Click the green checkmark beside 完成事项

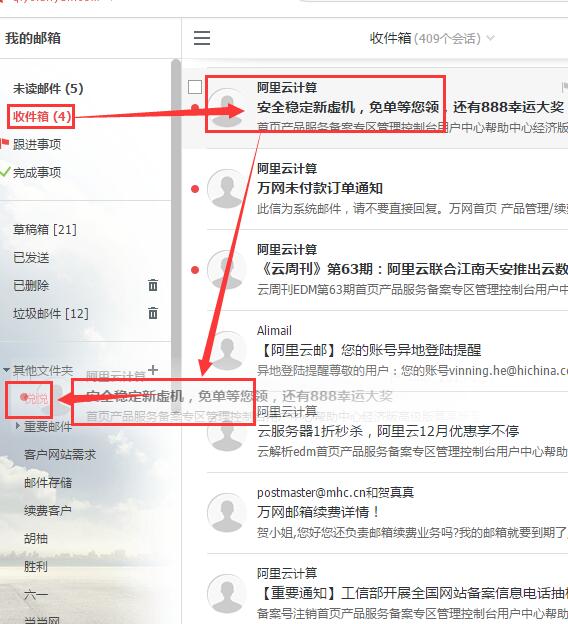point(5,172)
